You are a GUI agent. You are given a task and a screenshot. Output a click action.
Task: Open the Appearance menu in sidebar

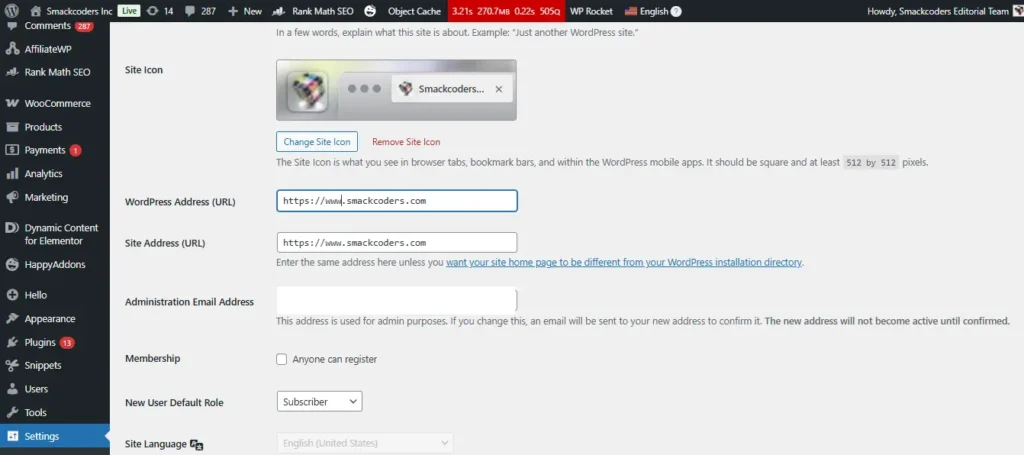click(x=49, y=319)
